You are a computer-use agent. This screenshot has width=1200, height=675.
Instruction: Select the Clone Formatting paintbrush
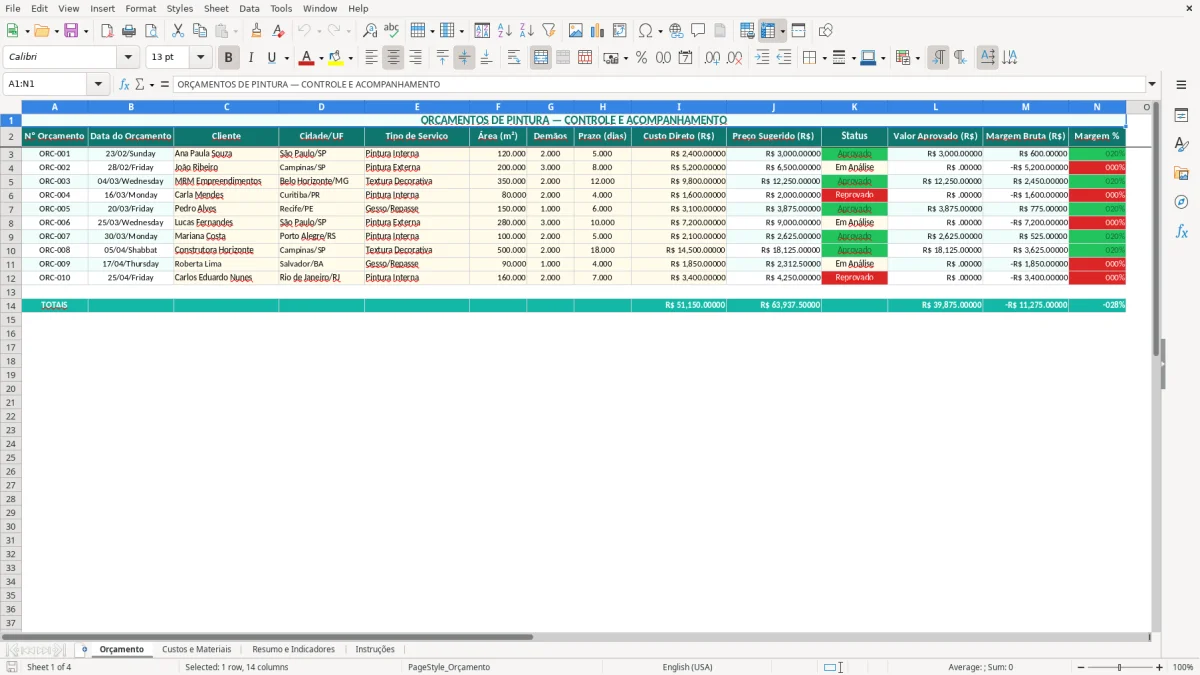256,31
